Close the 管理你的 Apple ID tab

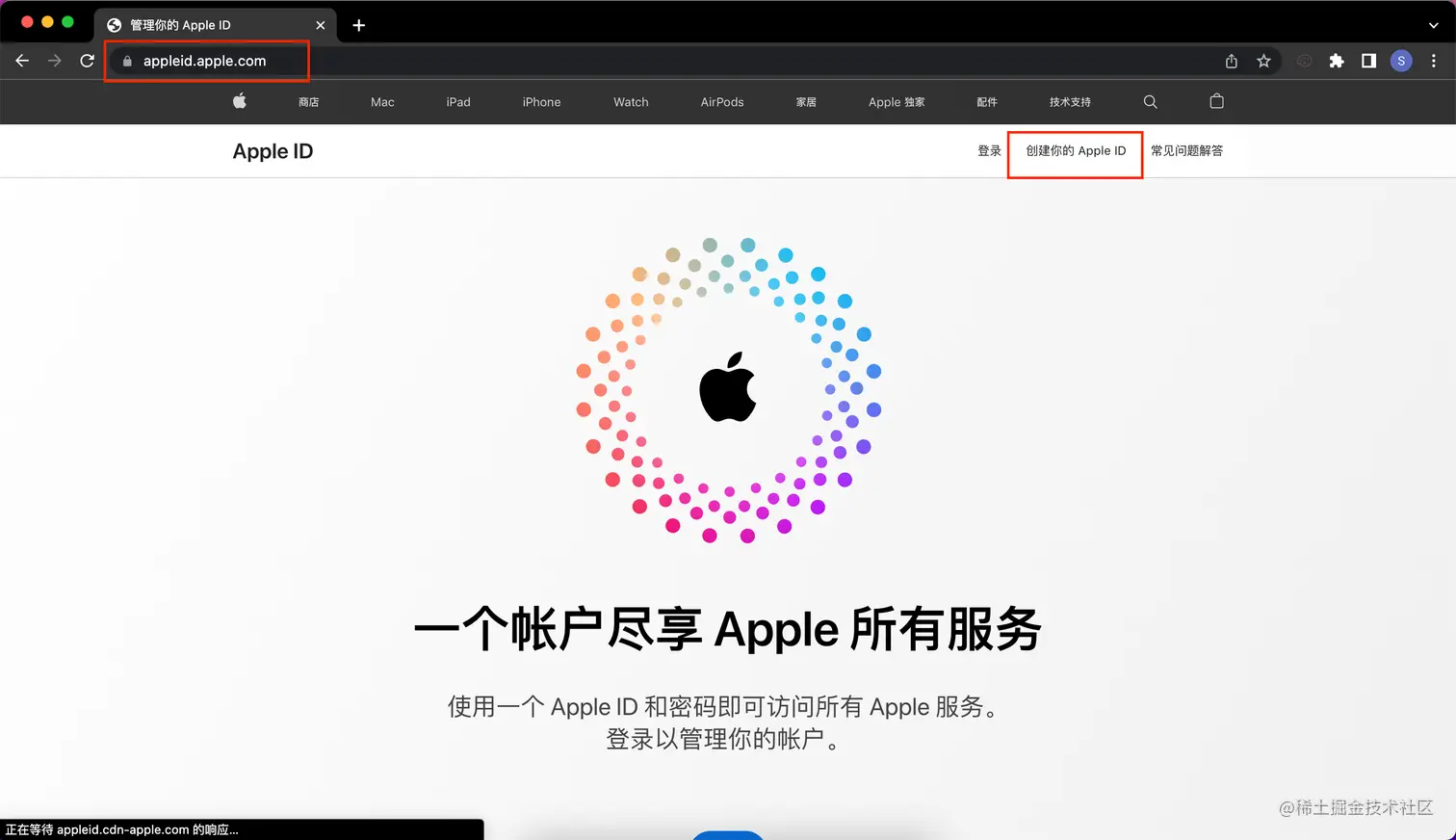point(321,25)
